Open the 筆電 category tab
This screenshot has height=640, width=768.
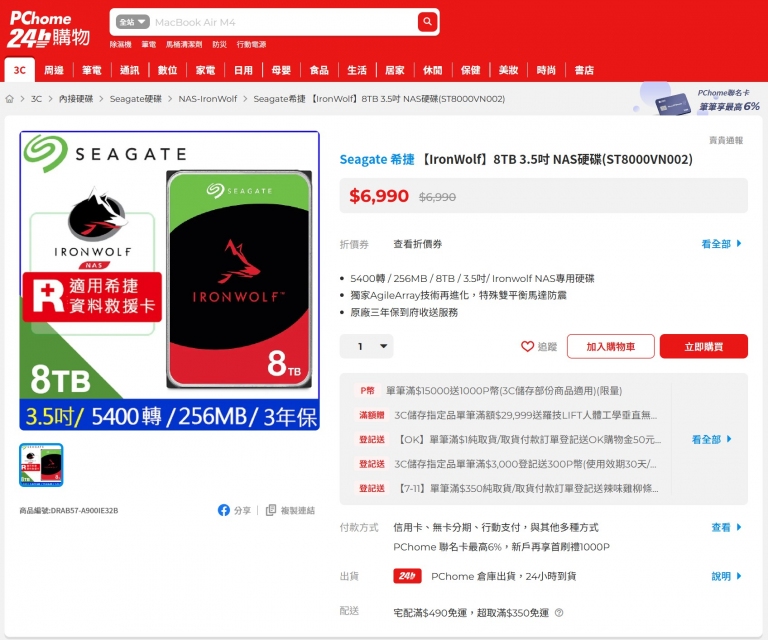(x=92, y=70)
